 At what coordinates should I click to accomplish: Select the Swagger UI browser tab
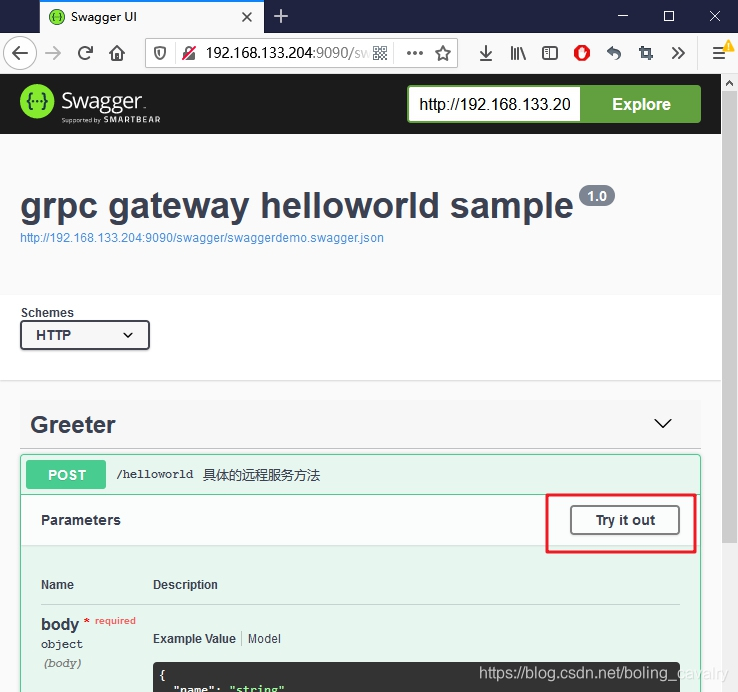(x=152, y=17)
